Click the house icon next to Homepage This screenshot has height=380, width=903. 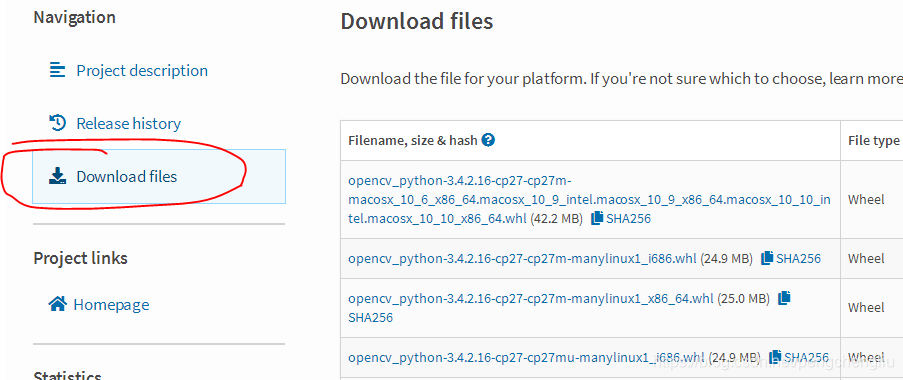coord(58,303)
